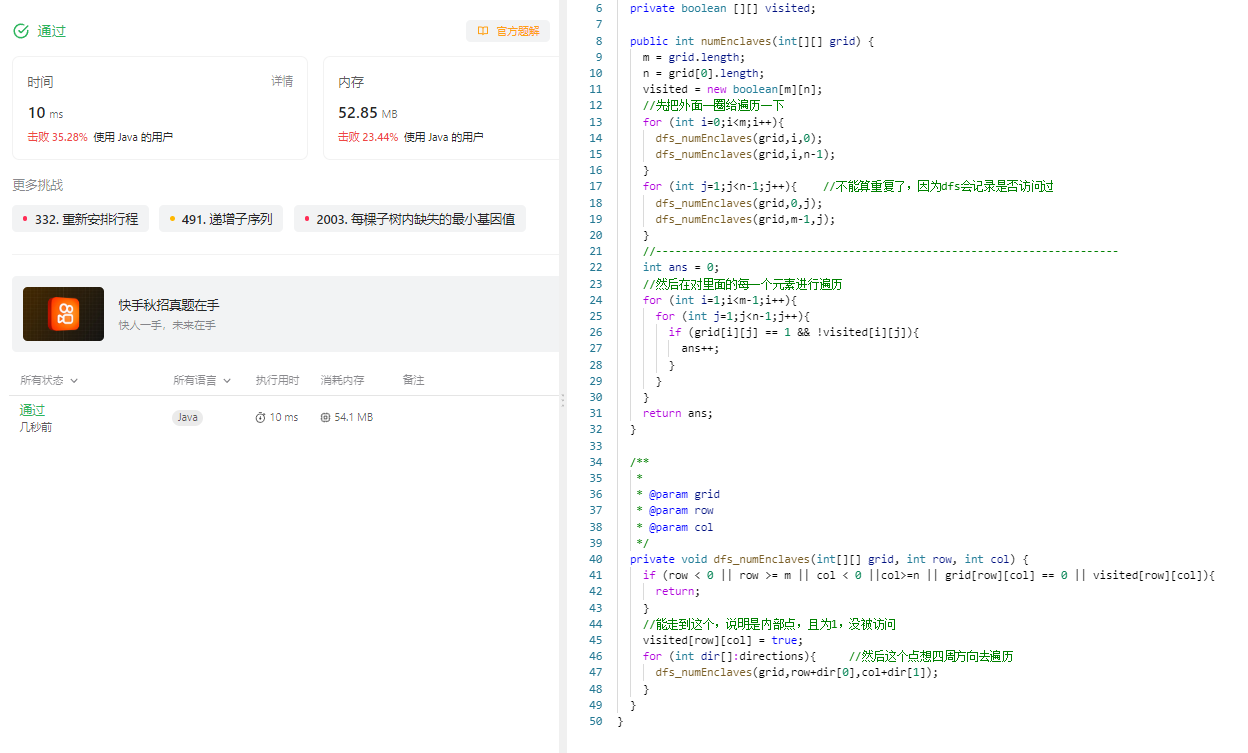Click 'dfs_numEnclaves(grid,m-1,j);' on line 19
Viewport: 1248px width, 753px height.
point(745,219)
